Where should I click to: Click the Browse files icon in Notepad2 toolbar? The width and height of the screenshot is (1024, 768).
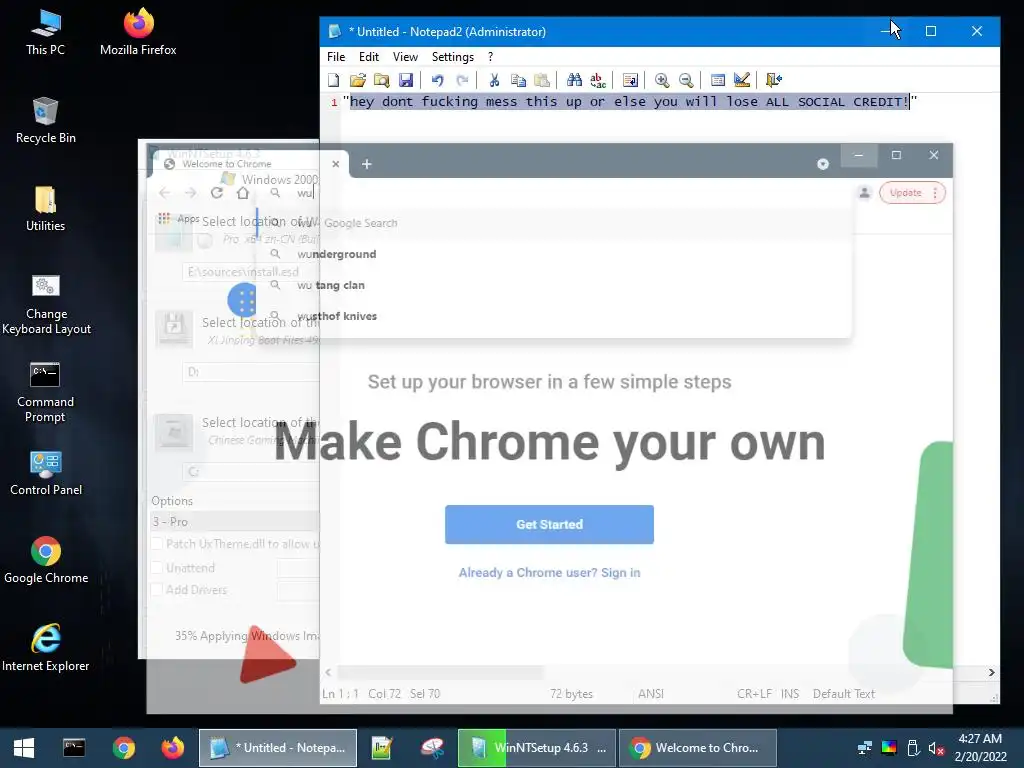click(381, 80)
